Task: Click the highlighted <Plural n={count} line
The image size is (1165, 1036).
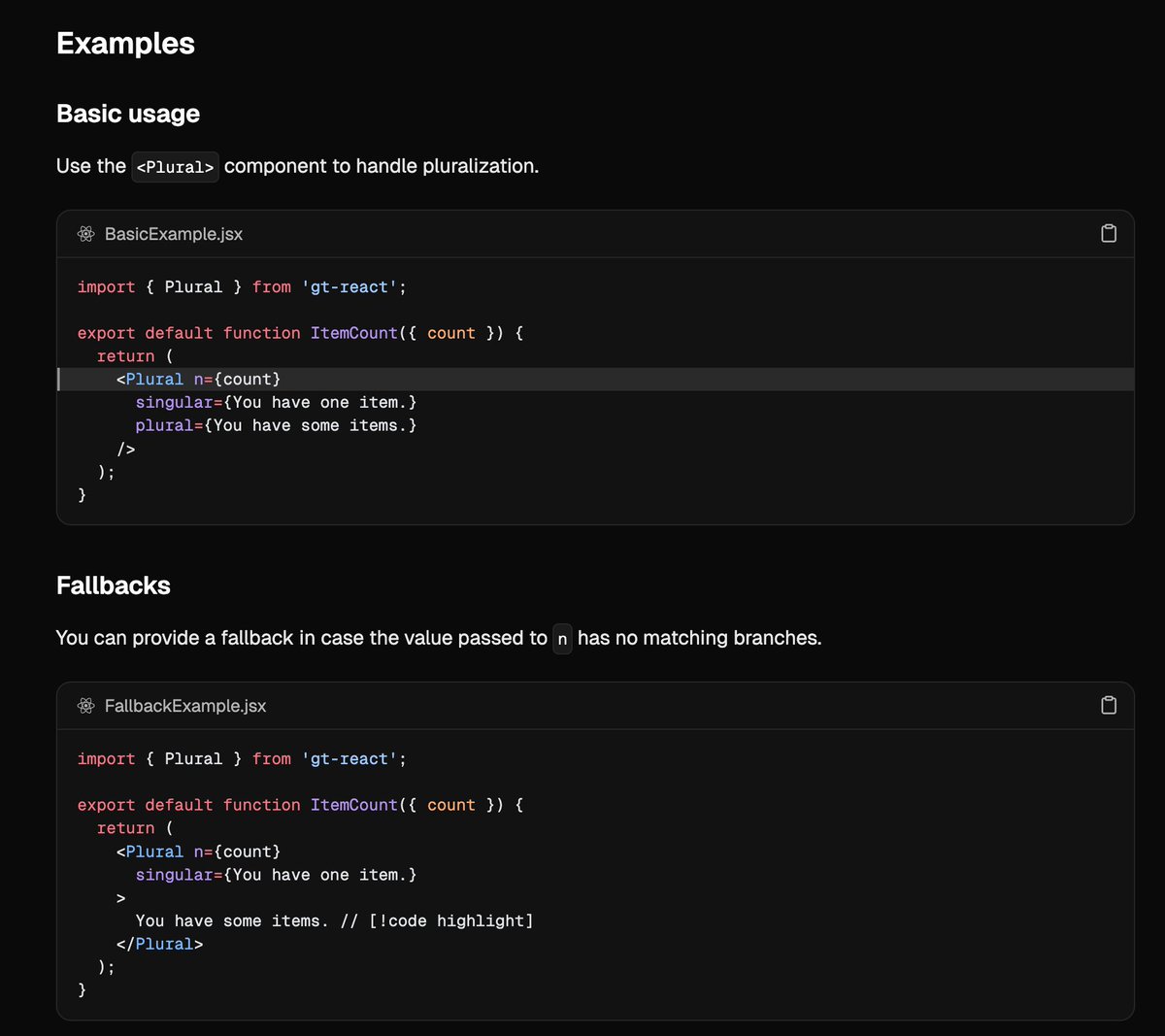Action: click(595, 379)
